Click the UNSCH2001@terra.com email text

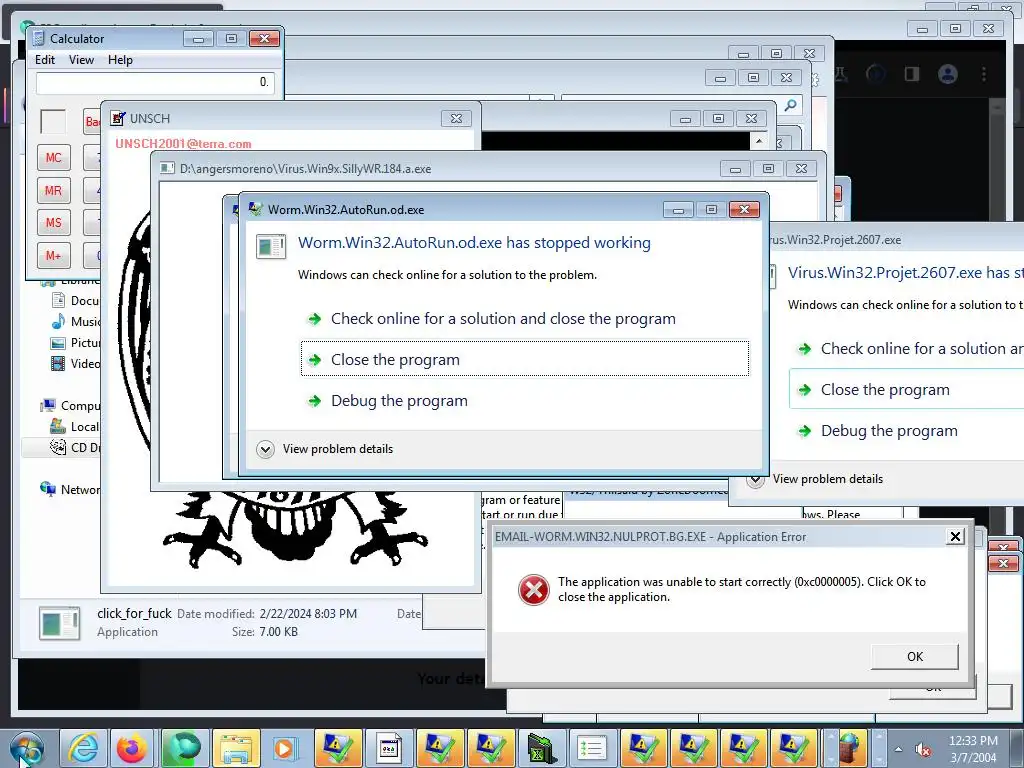(x=184, y=144)
